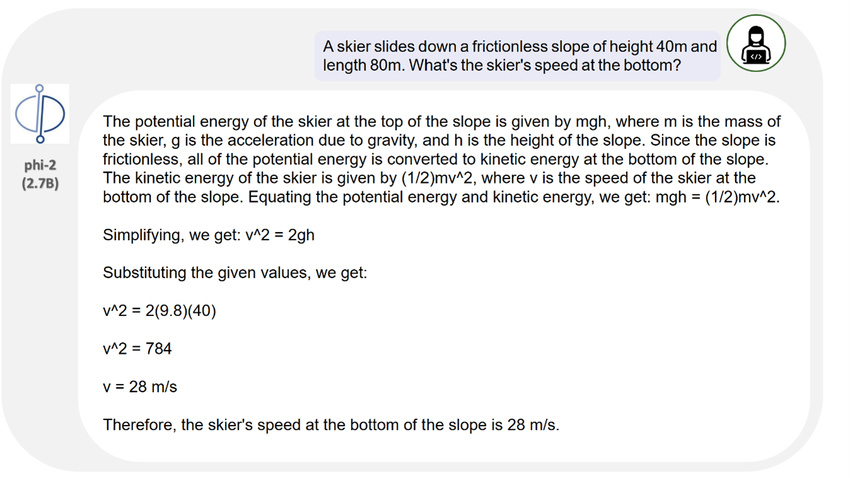Select the user's skier question bubble
The height and width of the screenshot is (478, 850).
click(x=517, y=56)
